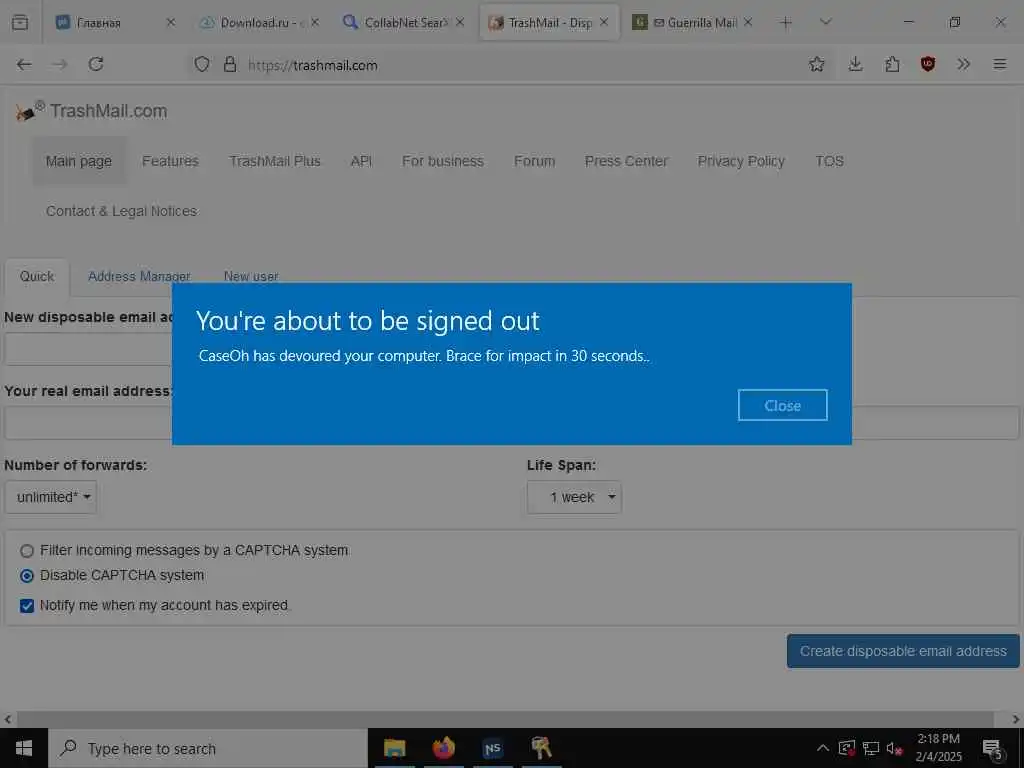Close the Guerrilla Mail tab
1024x768 pixels.
point(748,22)
